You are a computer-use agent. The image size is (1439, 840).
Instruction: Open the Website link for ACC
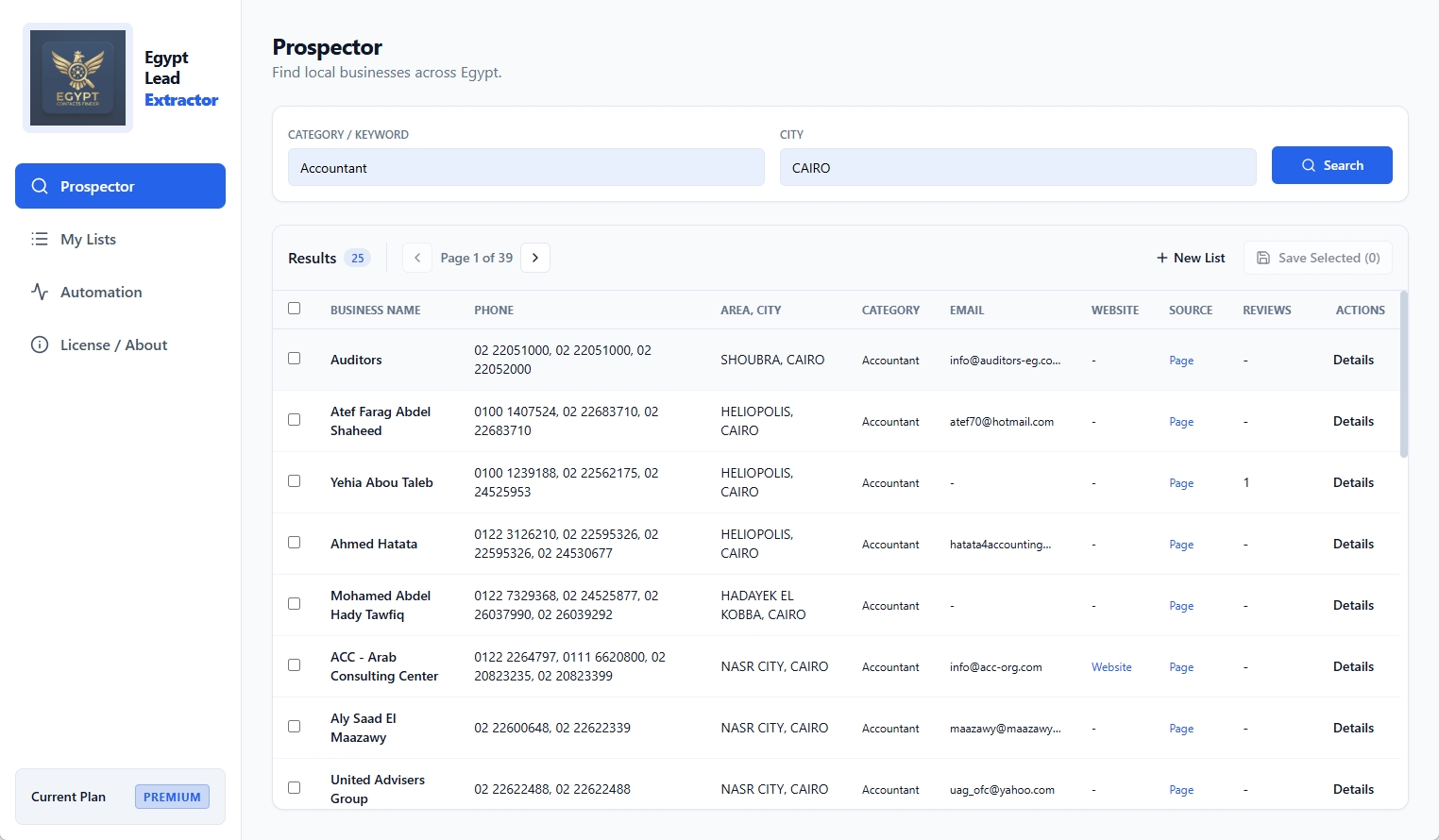pos(1110,666)
